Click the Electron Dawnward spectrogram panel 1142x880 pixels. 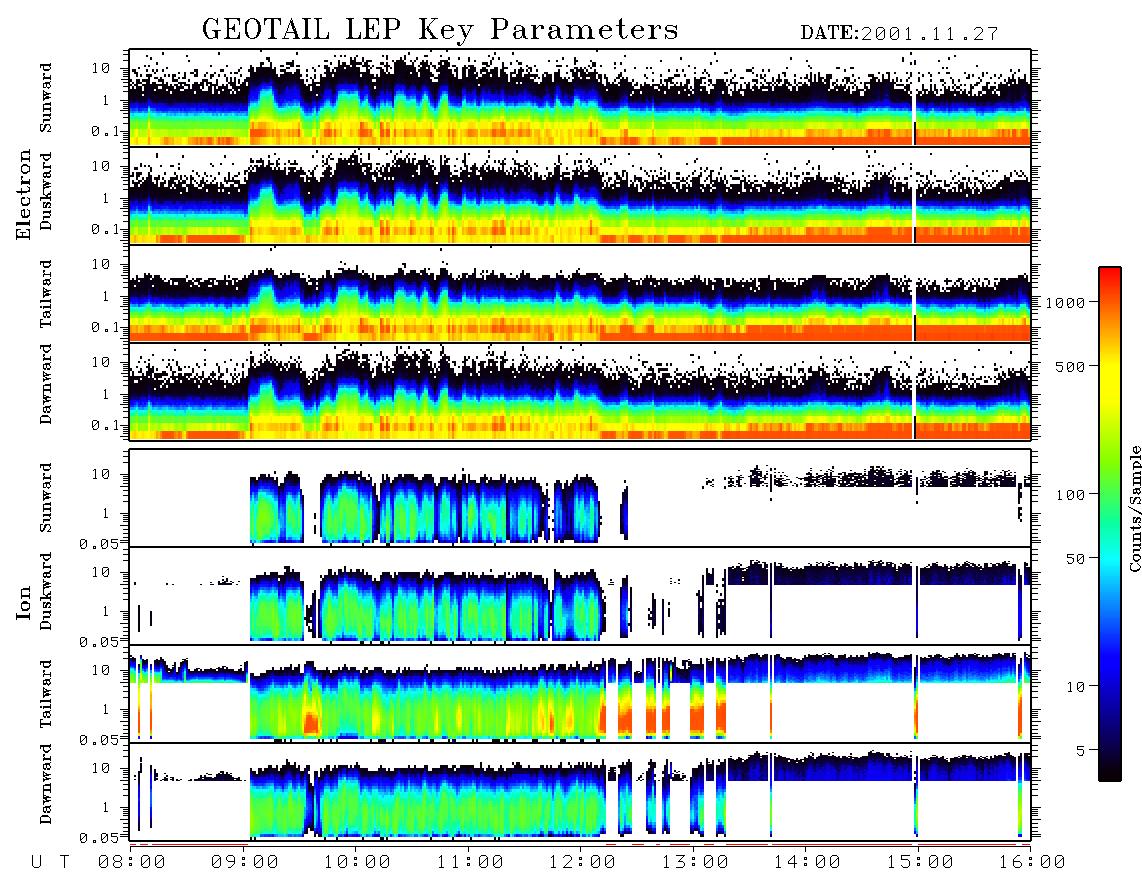580,391
